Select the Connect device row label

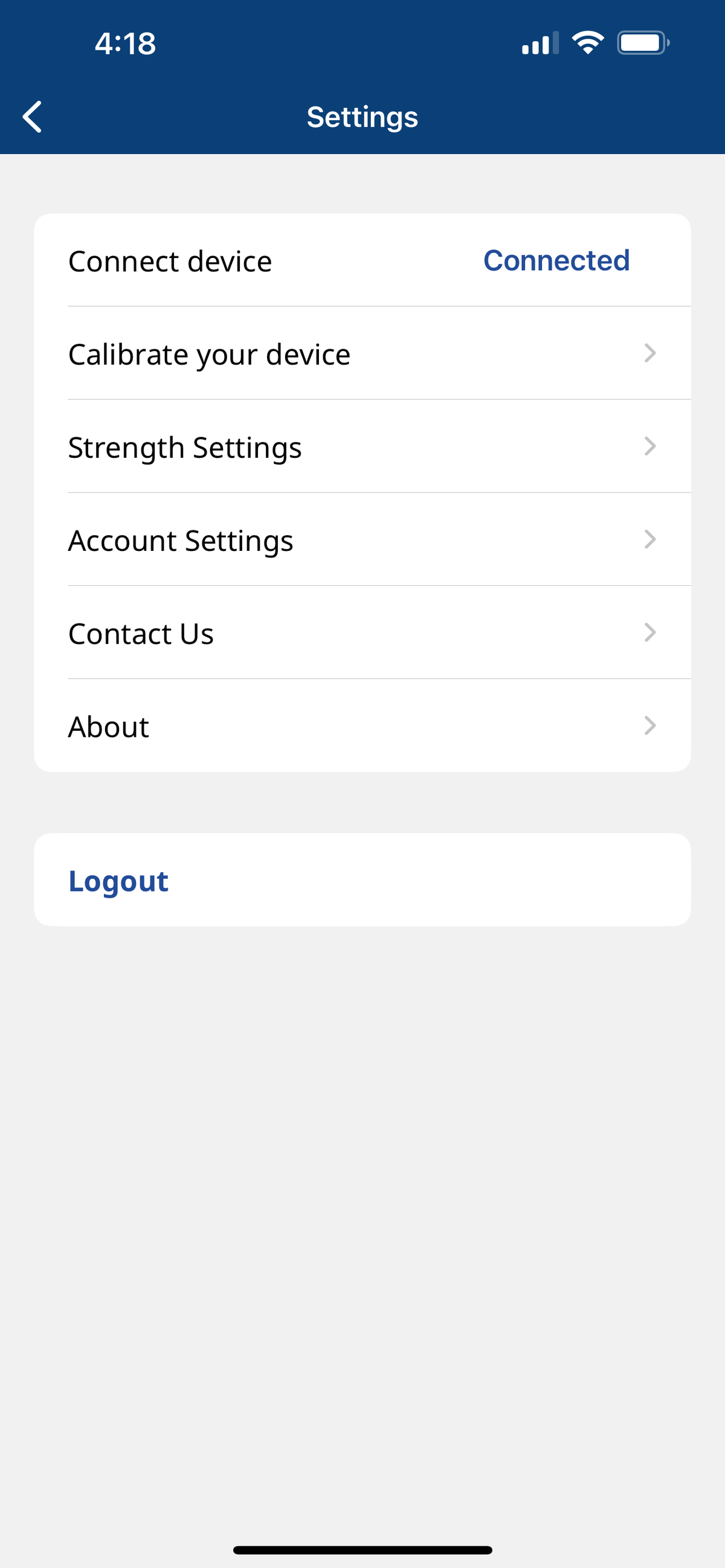[170, 261]
